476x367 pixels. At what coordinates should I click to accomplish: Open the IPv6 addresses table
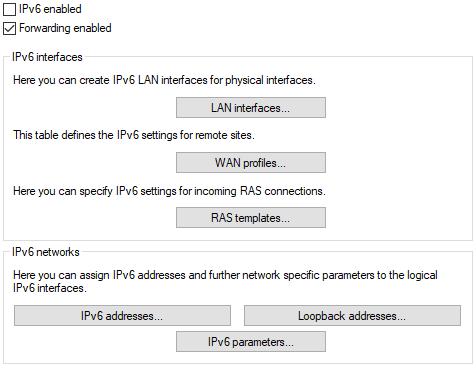click(x=122, y=315)
